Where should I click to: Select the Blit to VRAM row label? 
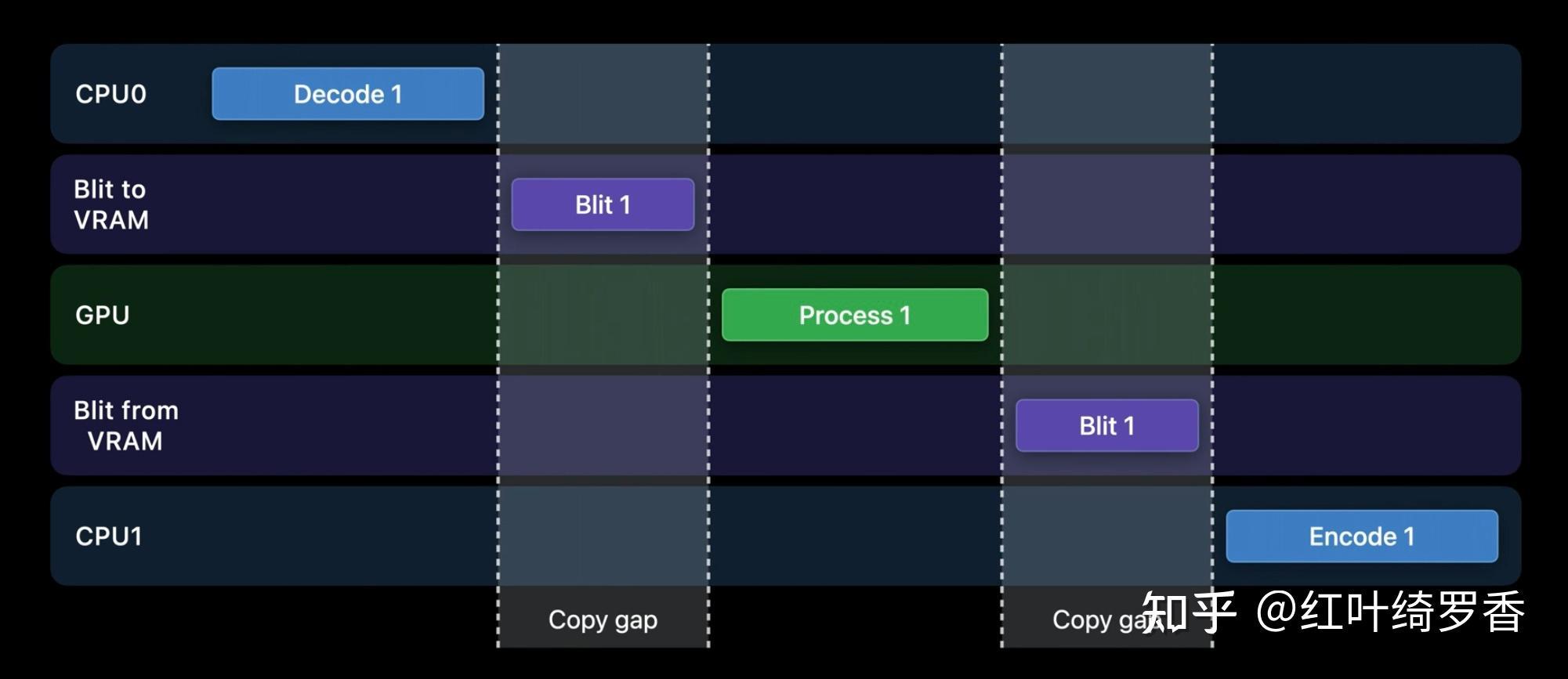tap(110, 204)
